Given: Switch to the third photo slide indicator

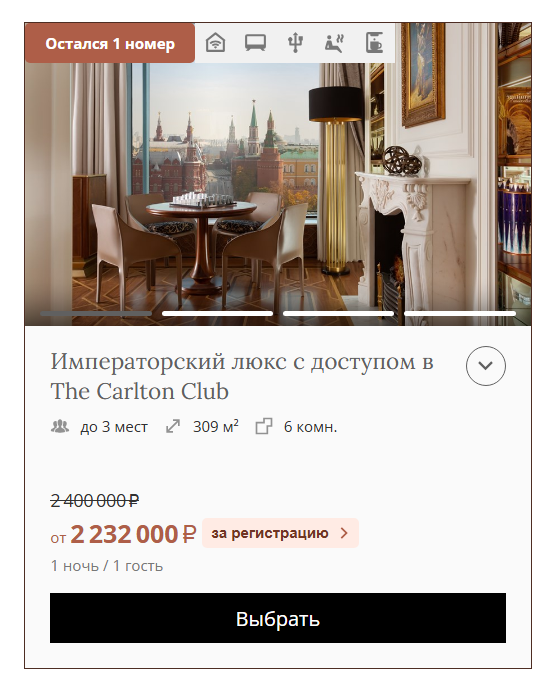Looking at the screenshot, I should click(x=339, y=313).
